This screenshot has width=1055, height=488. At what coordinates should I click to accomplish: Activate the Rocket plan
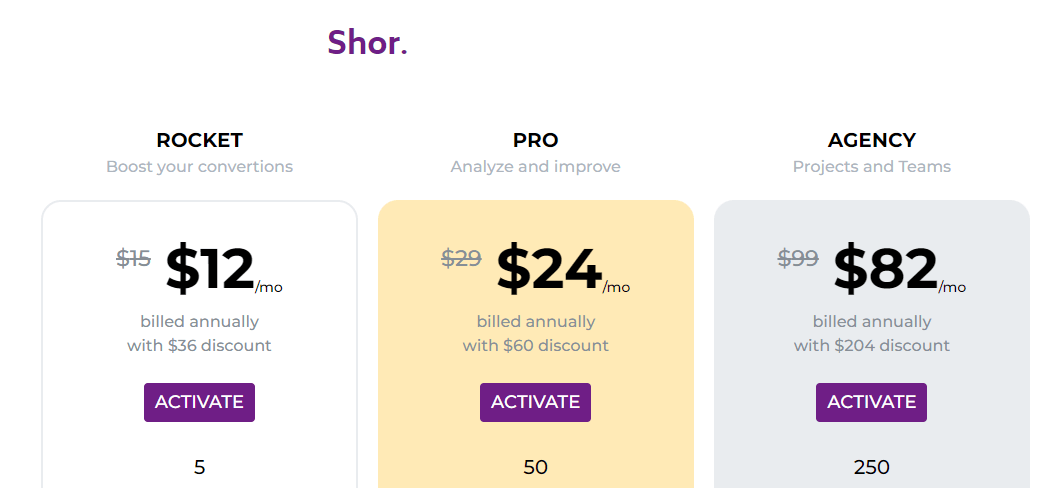point(199,402)
